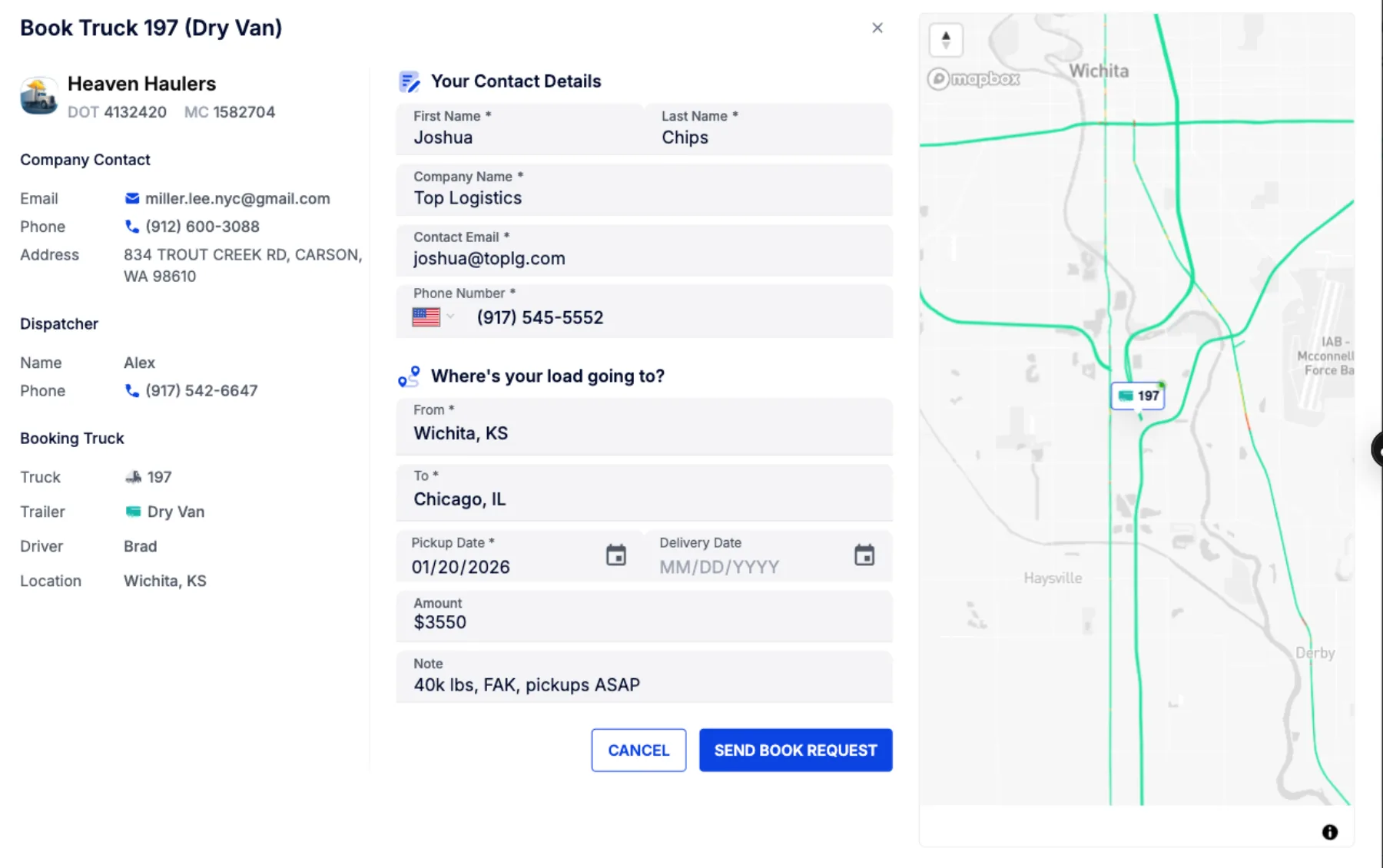Open the map attribution info icon
1383x868 pixels.
tap(1330, 832)
